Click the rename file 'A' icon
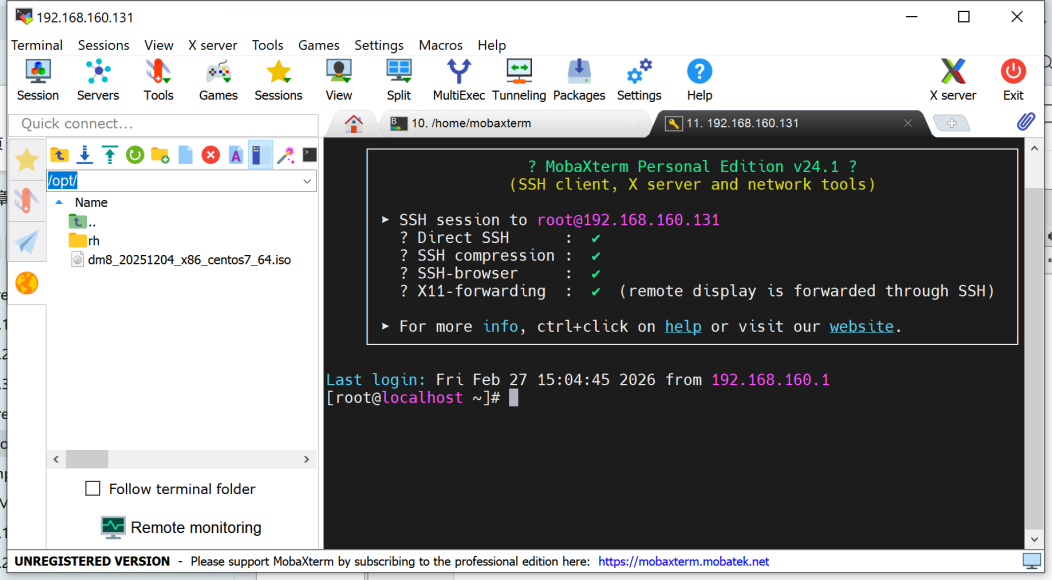 click(235, 155)
